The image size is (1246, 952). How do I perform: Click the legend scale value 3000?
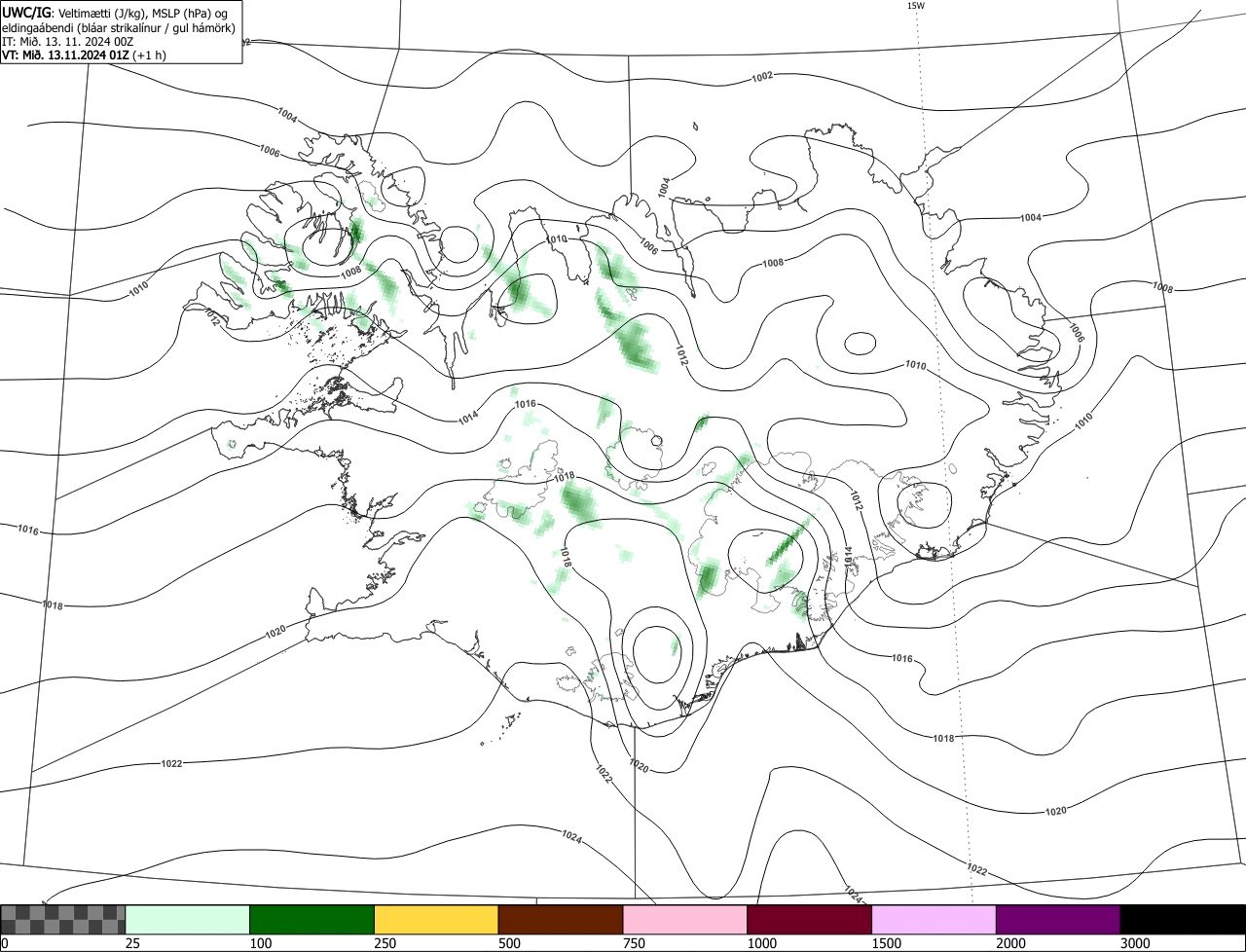[x=1136, y=943]
